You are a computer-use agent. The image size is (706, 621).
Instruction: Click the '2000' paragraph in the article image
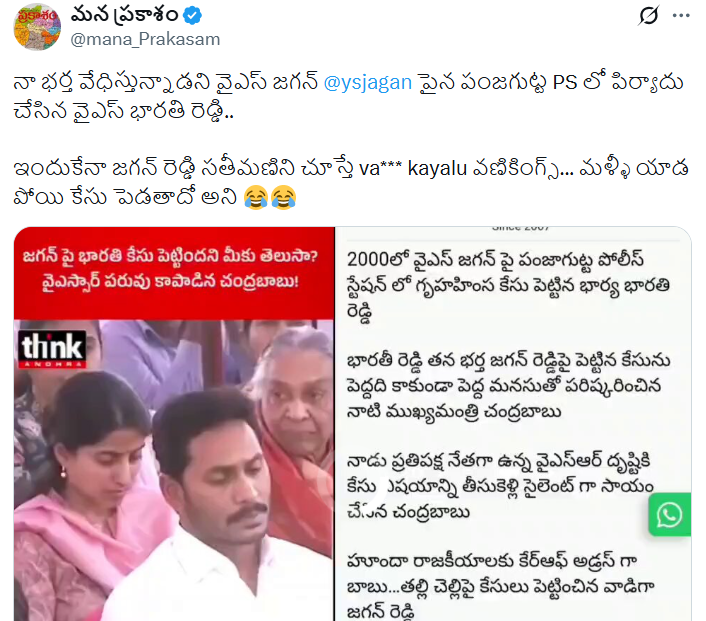tap(509, 286)
